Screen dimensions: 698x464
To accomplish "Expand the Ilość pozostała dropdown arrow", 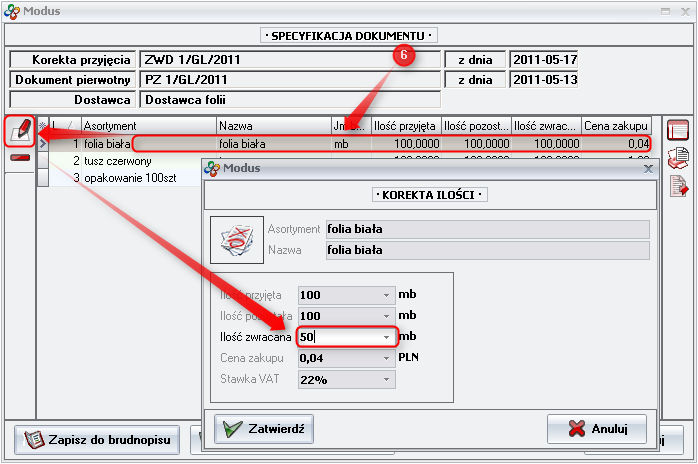I will click(386, 316).
